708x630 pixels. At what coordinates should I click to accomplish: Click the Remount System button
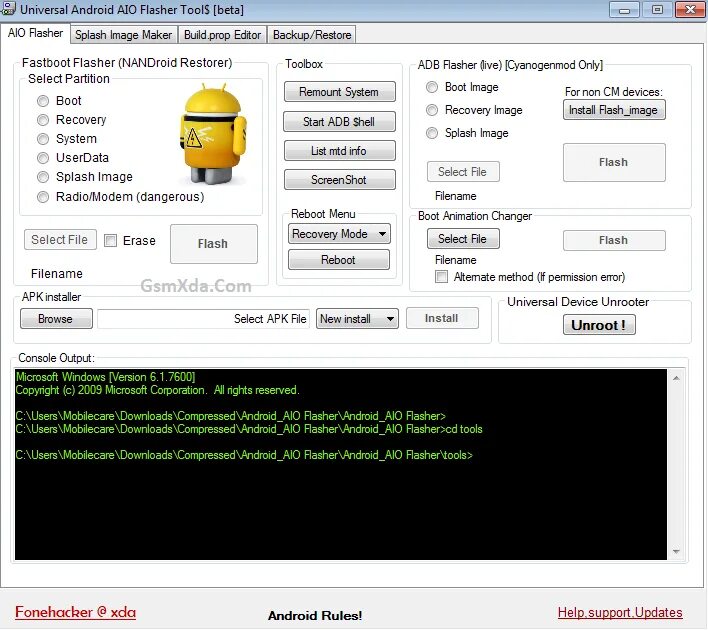[340, 92]
